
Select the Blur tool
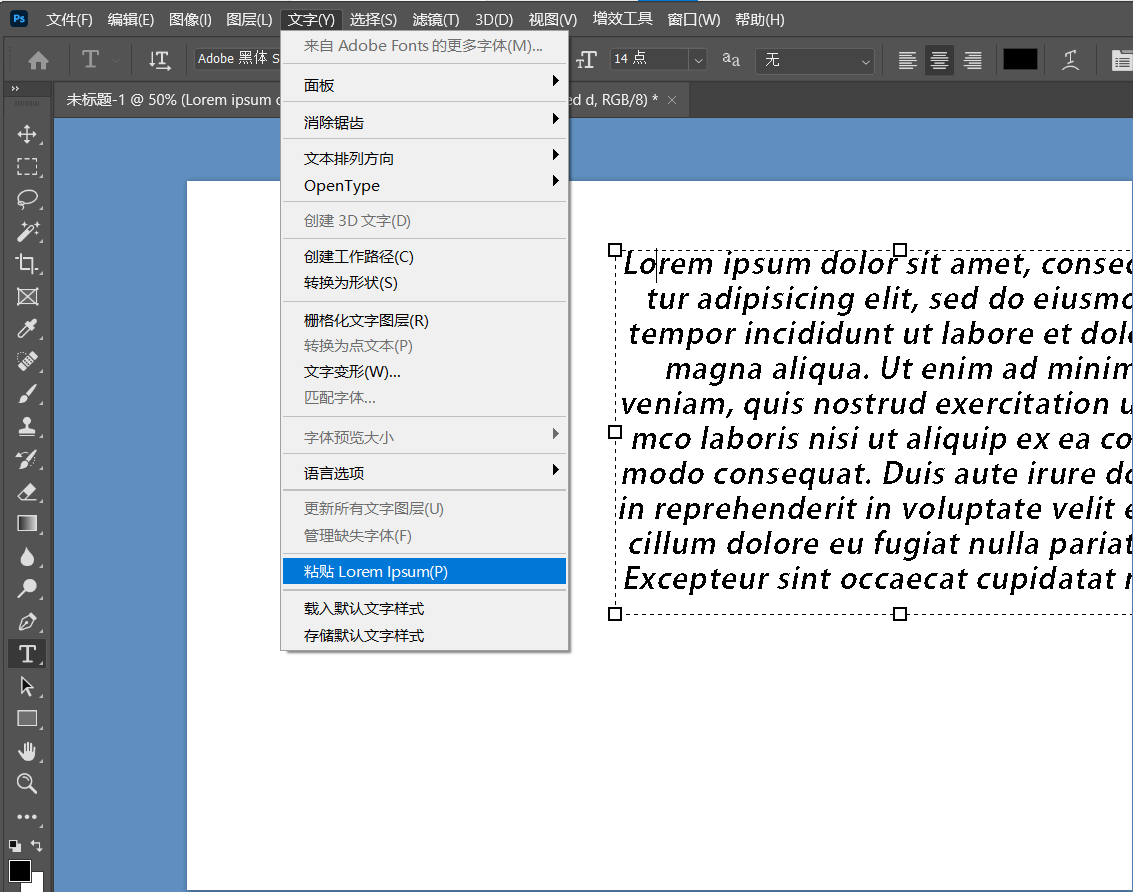27,556
